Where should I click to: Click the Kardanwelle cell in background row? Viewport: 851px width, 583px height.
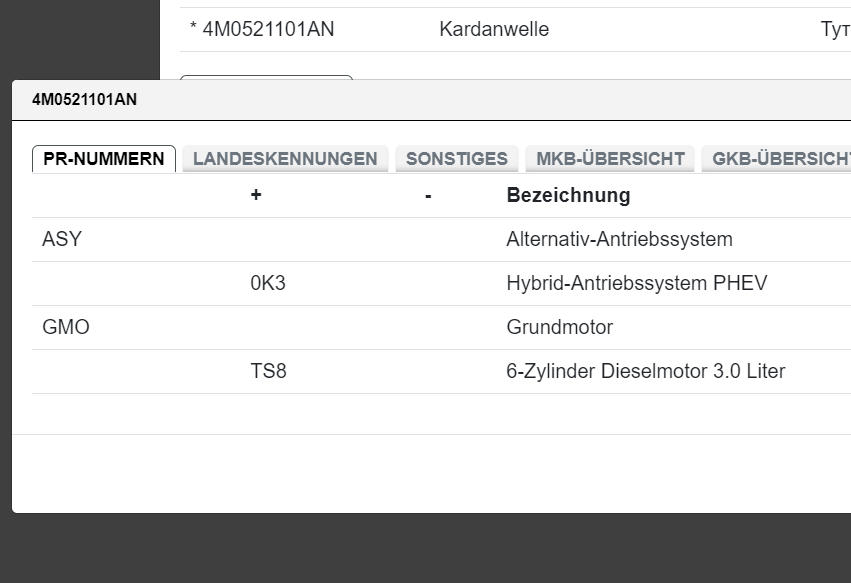coord(494,30)
